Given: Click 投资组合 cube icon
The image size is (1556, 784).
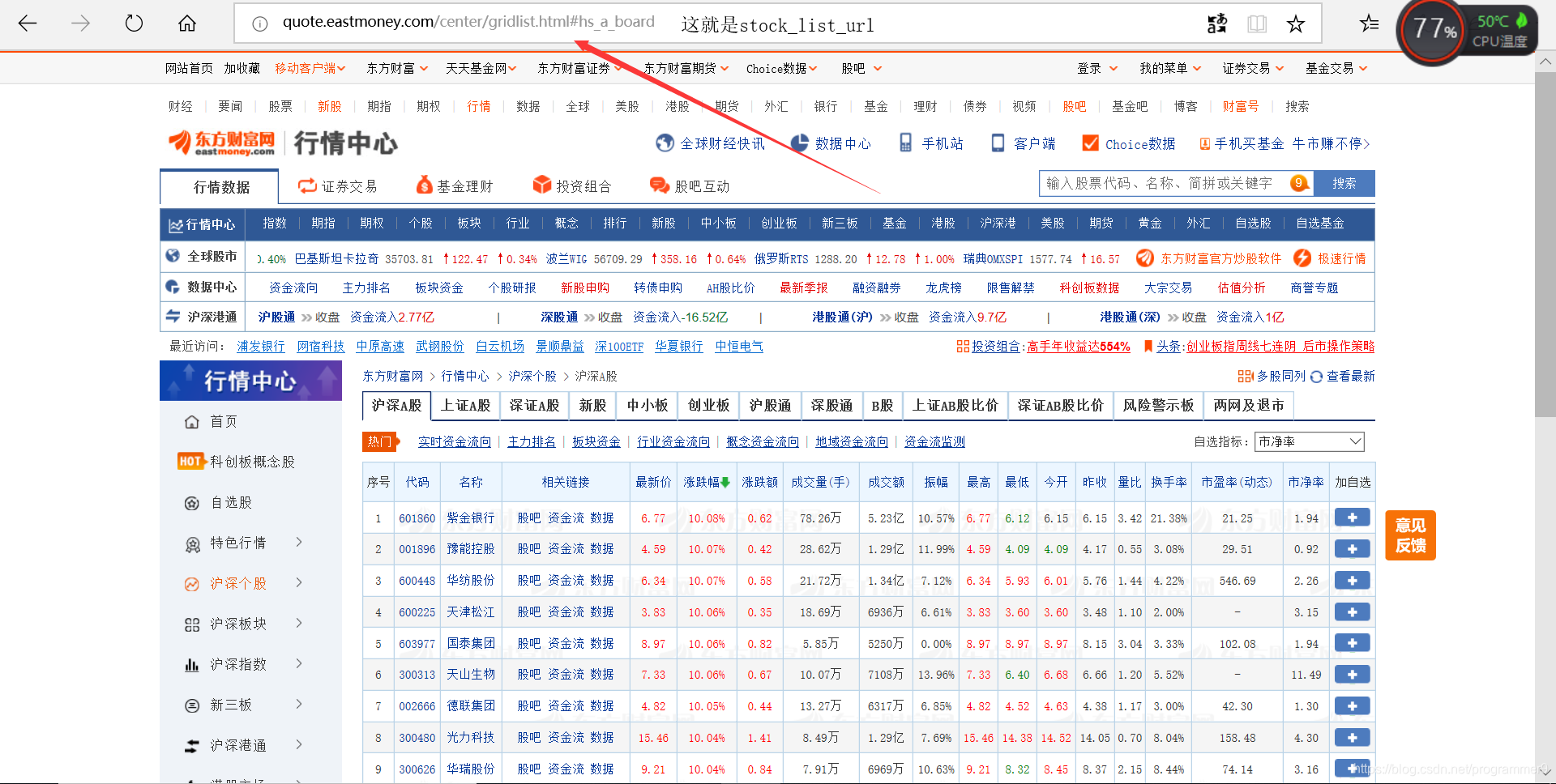Looking at the screenshot, I should tap(542, 185).
